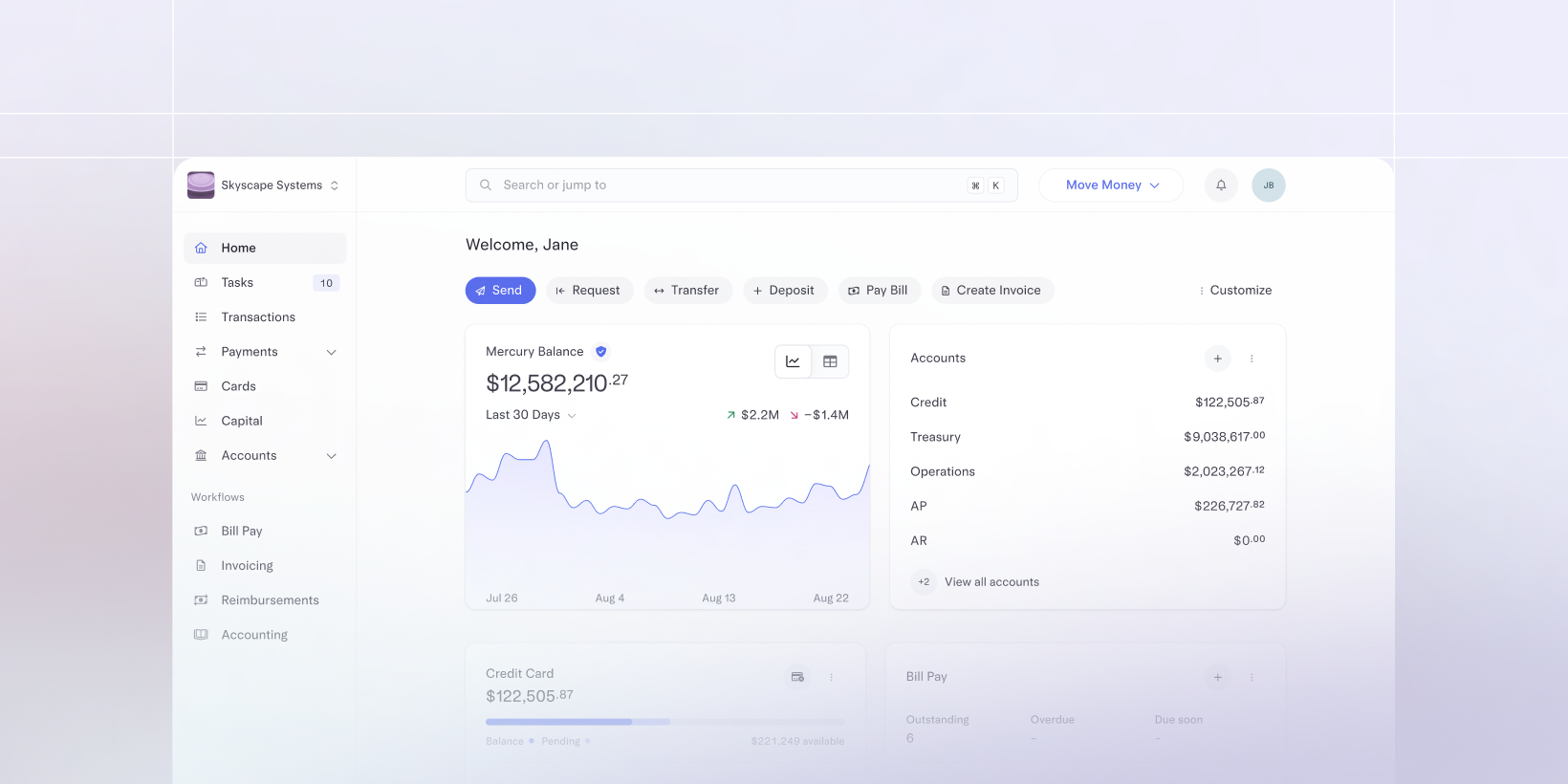
Task: Open Reimbursements workflow in sidebar
Action: [x=265, y=600]
